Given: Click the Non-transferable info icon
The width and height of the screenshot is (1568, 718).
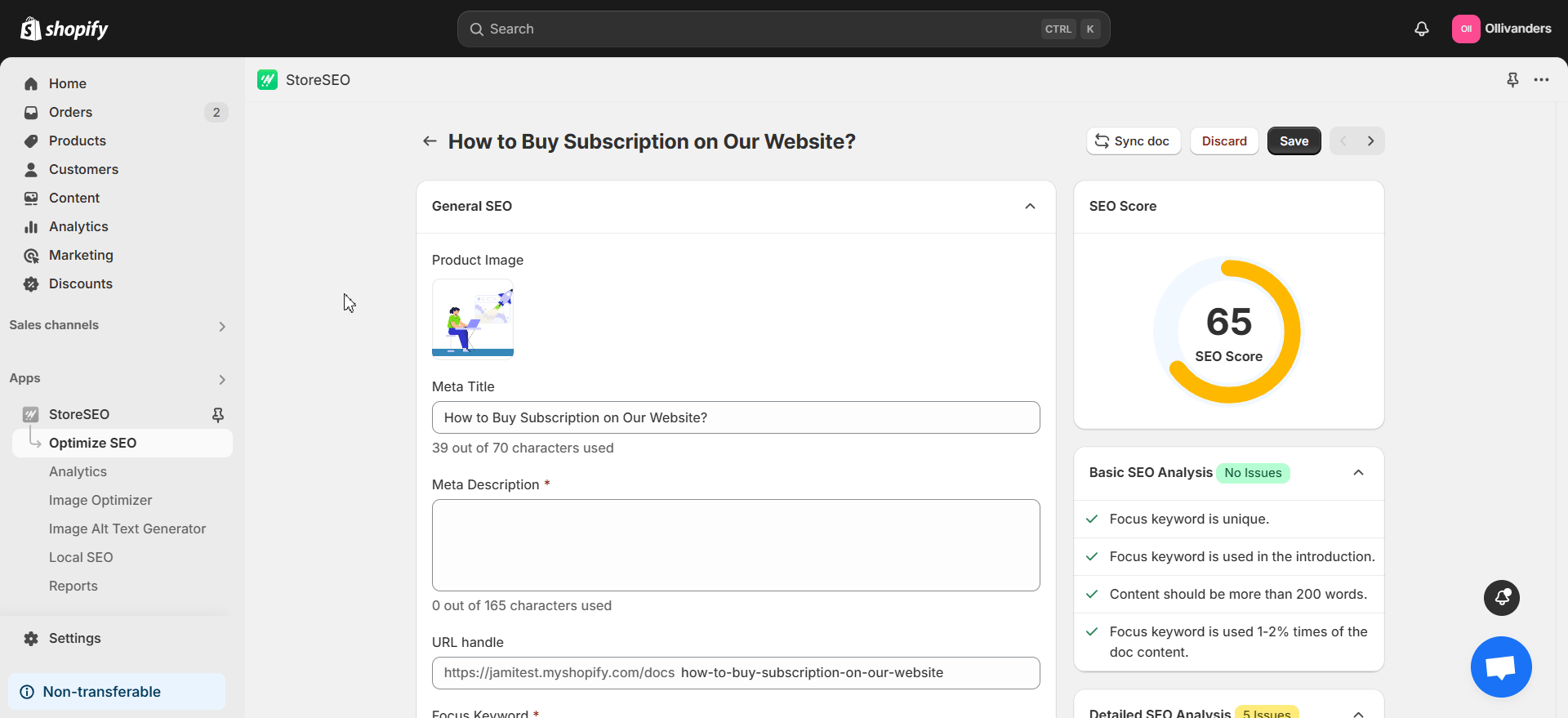Looking at the screenshot, I should coord(27,692).
